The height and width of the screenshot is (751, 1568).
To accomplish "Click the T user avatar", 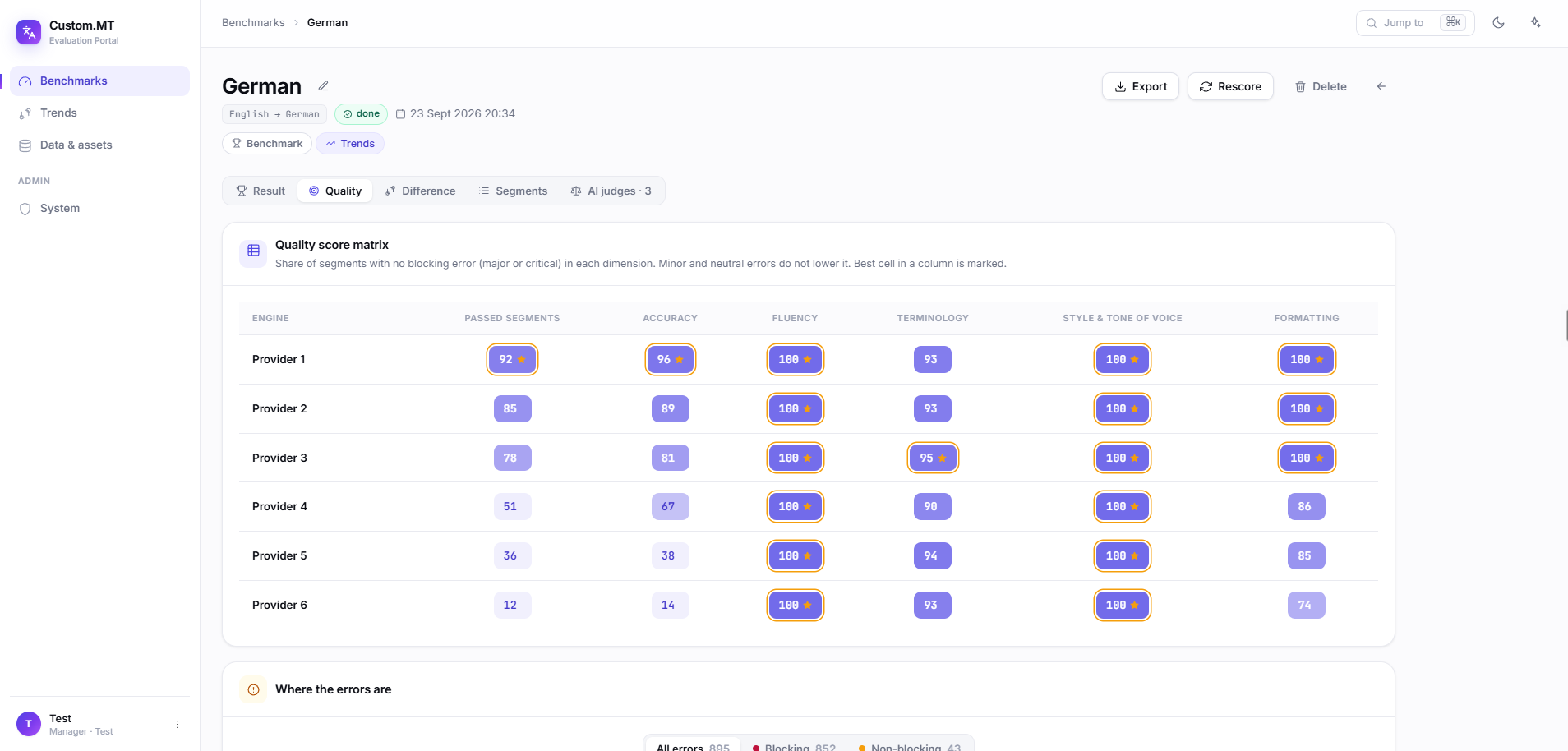I will [x=29, y=724].
